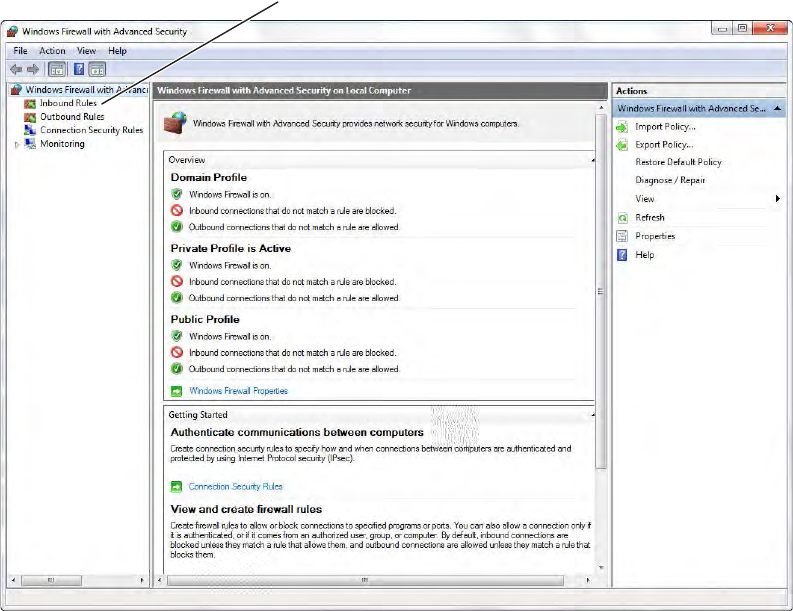Click the Inbound Rules tree icon
This screenshot has width=793, height=611.
[x=30, y=103]
